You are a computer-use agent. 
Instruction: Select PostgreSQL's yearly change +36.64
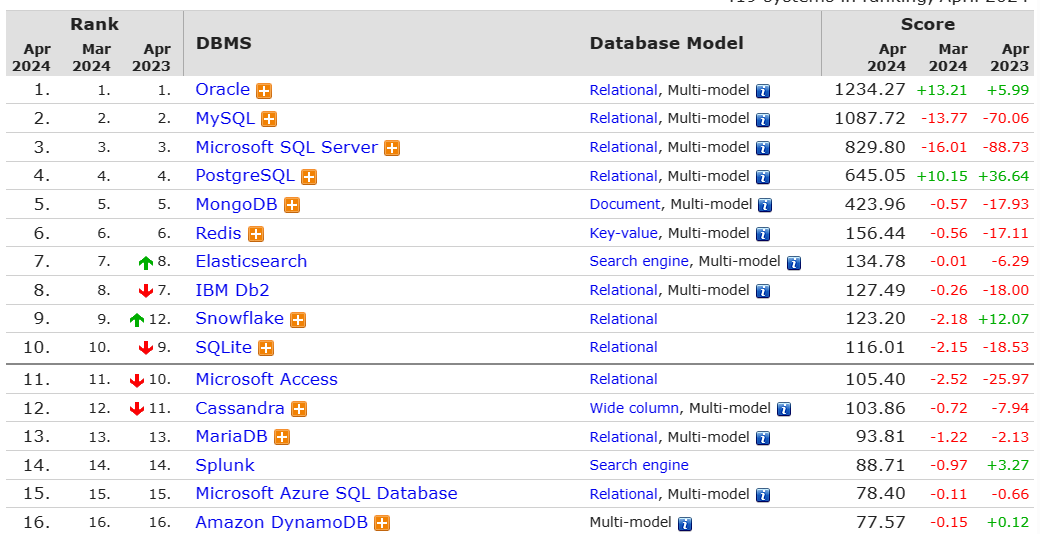coord(1004,176)
